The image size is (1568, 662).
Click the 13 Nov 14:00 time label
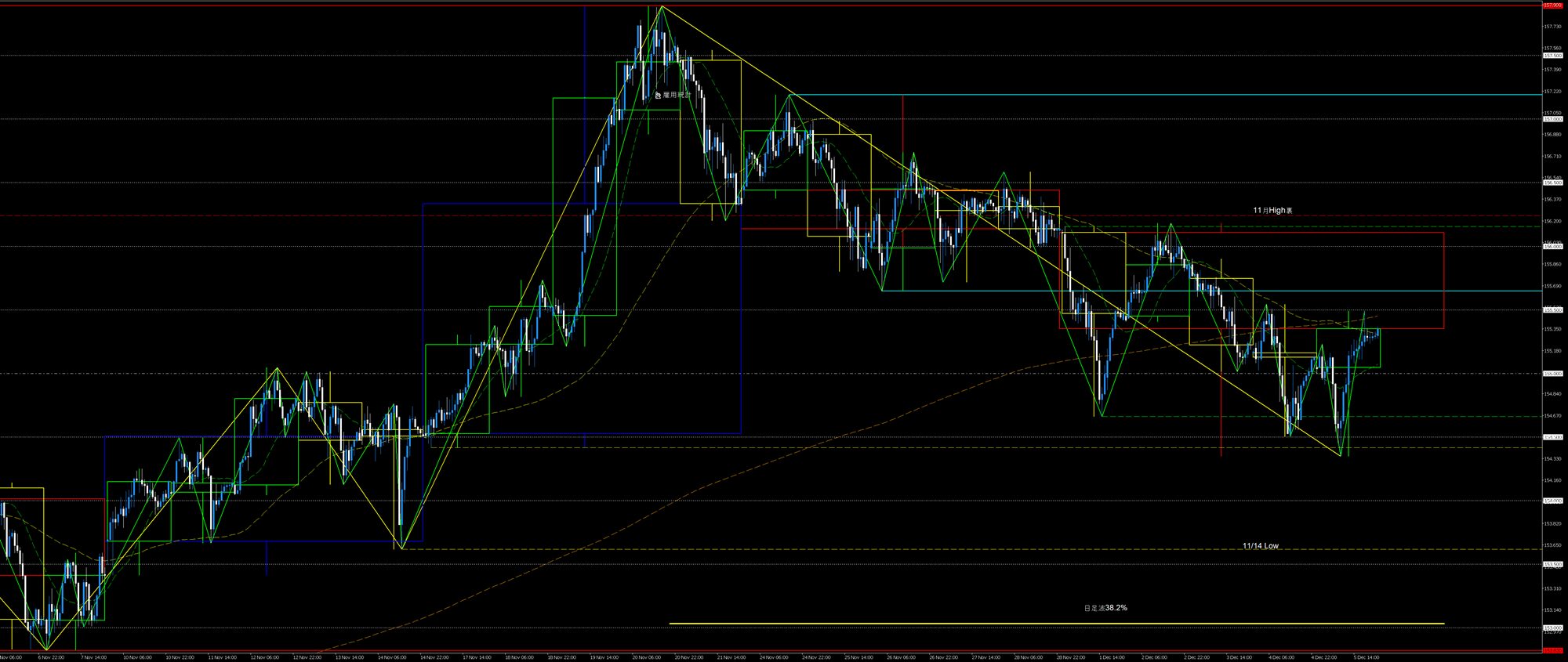(x=350, y=657)
